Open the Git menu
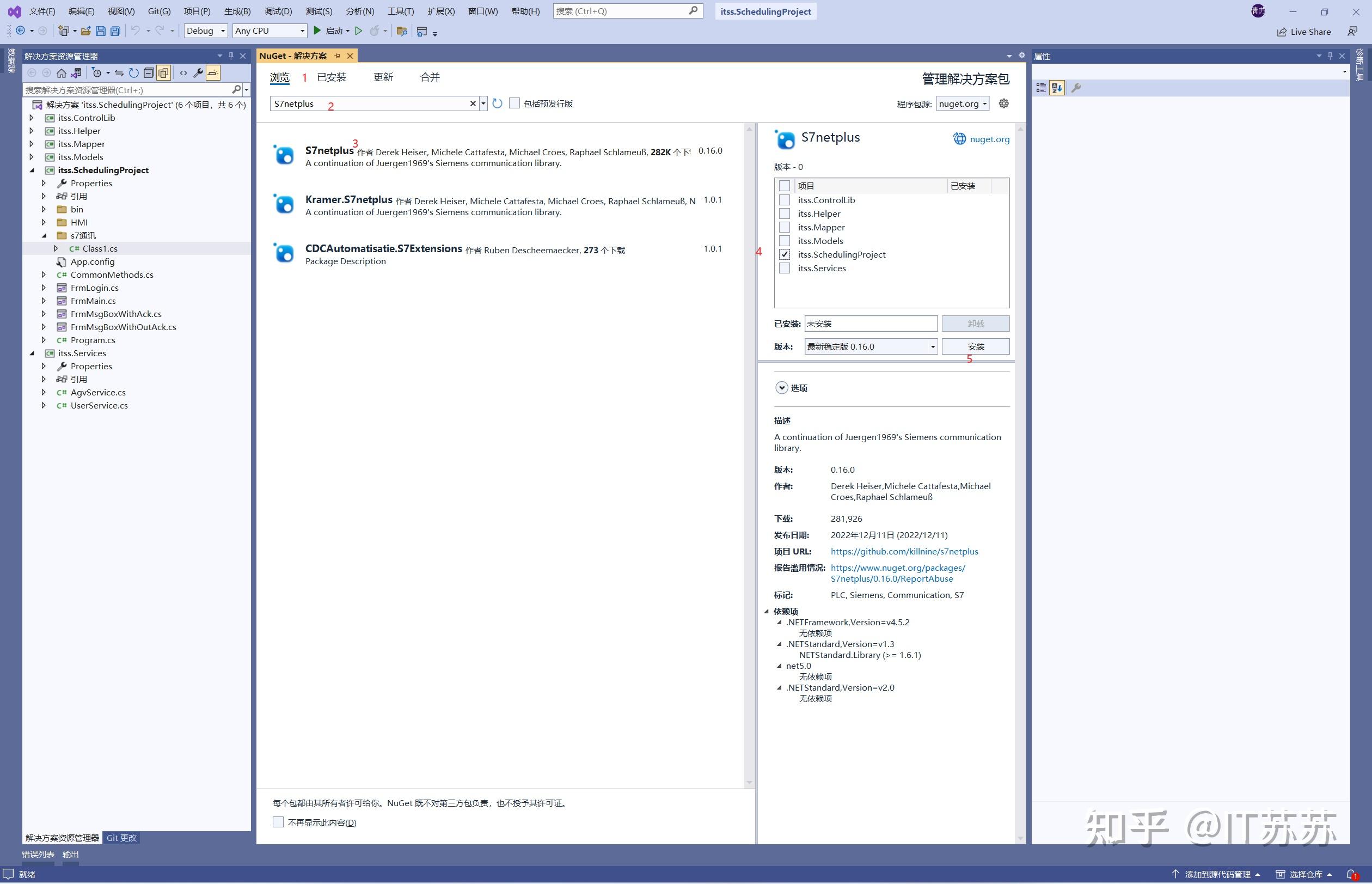The height and width of the screenshot is (884, 1372). (159, 10)
